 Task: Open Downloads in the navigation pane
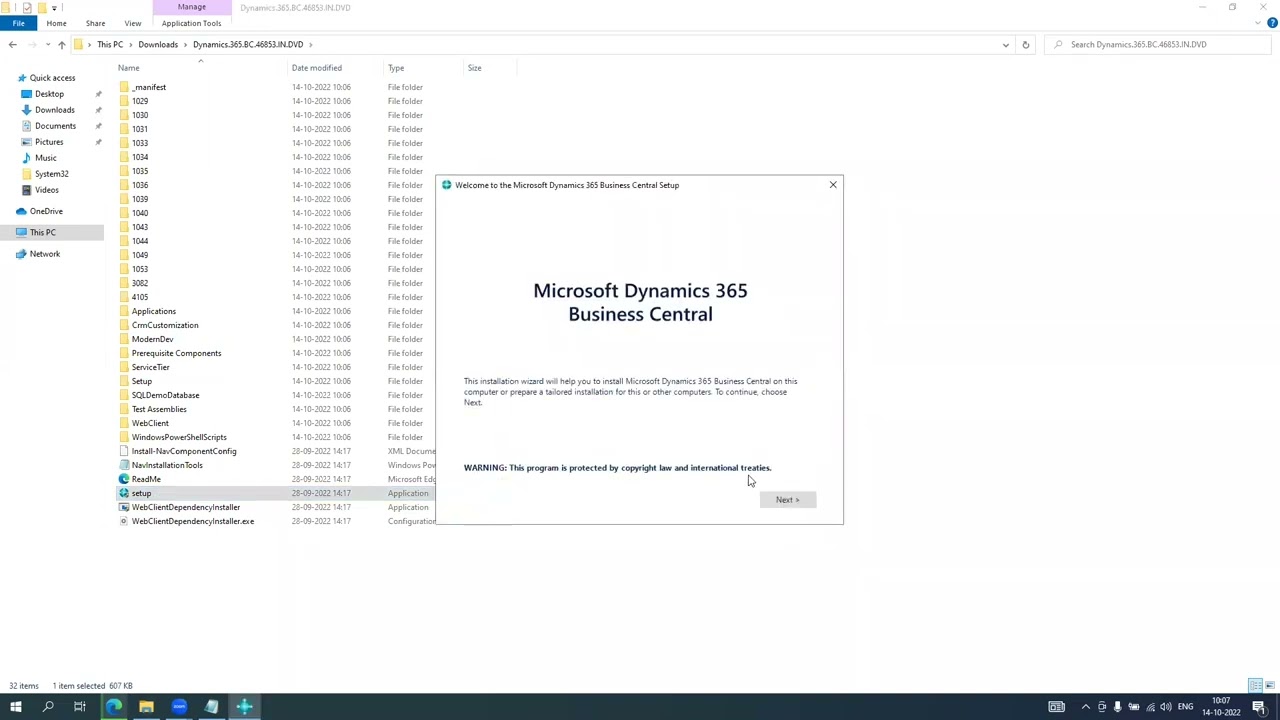54,110
